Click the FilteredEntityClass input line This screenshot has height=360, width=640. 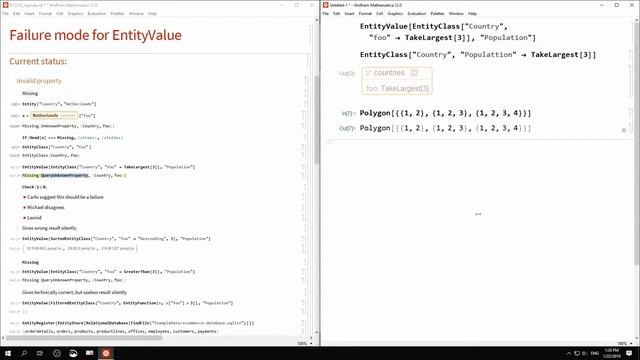(x=127, y=303)
